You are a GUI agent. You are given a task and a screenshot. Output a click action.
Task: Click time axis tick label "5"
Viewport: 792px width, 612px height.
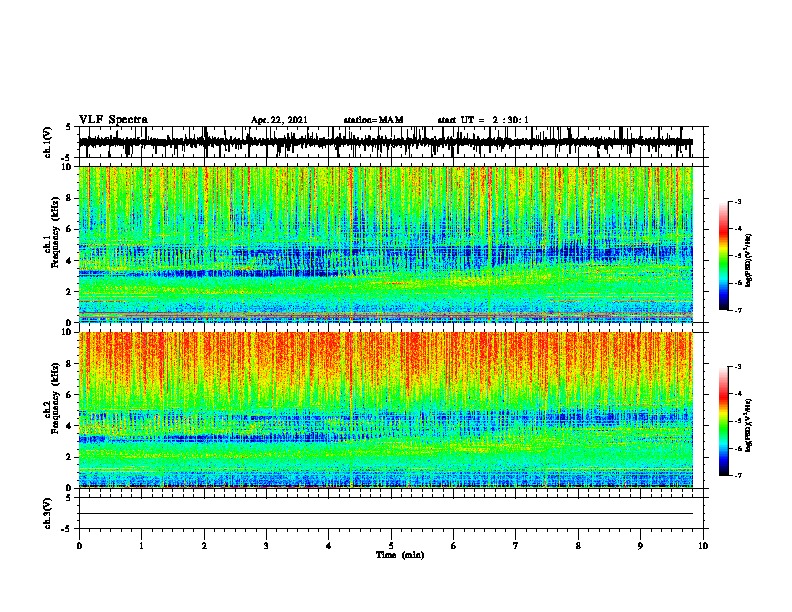(391, 546)
